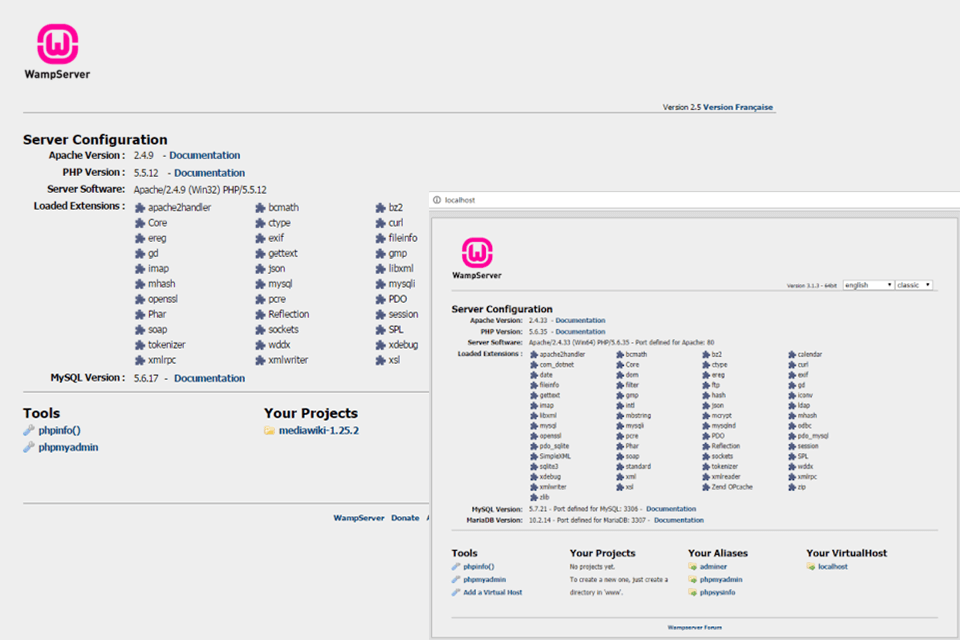Click the 'xmlreader' extension text
This screenshot has height=640, width=960.
726,476
